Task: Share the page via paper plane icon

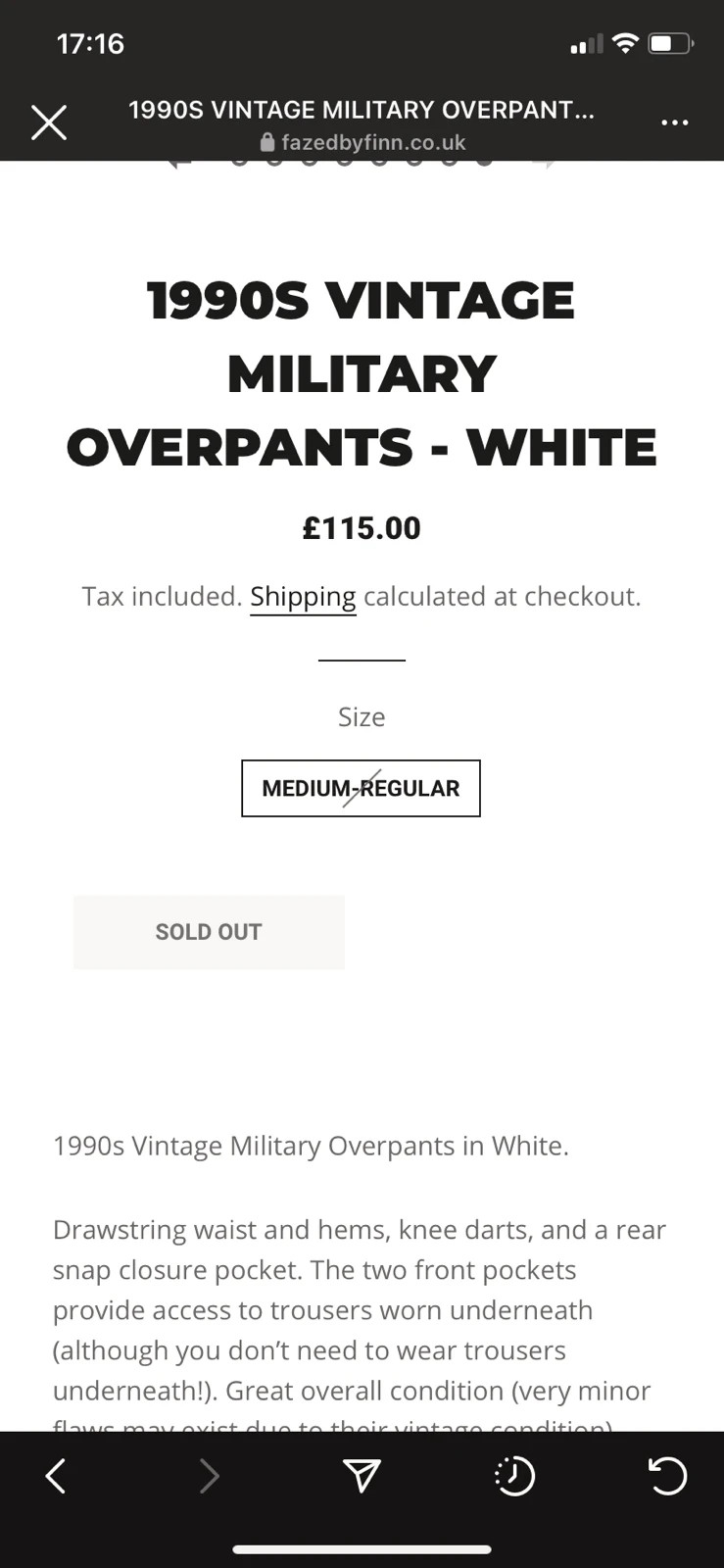Action: (362, 1475)
